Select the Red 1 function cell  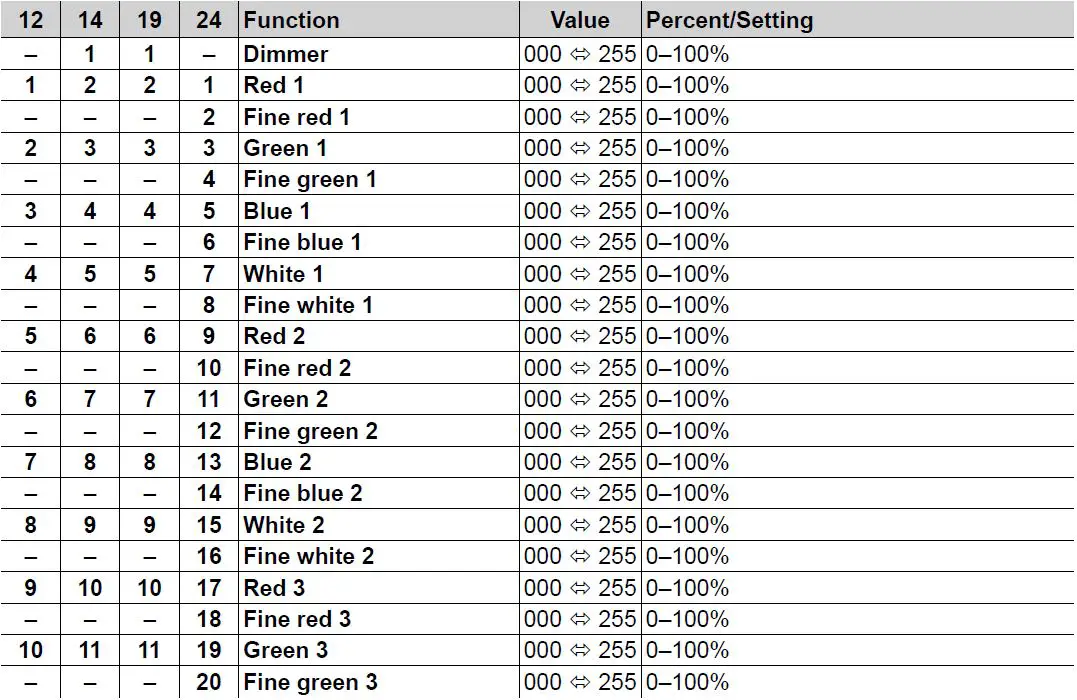click(x=273, y=85)
